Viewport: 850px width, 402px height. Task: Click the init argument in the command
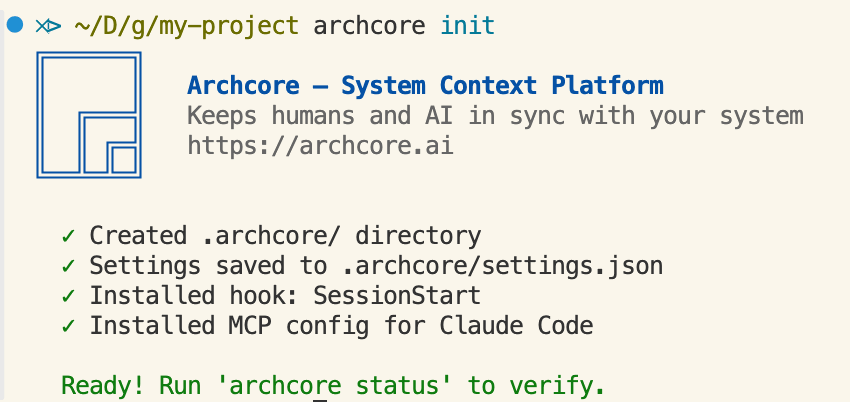[468, 25]
